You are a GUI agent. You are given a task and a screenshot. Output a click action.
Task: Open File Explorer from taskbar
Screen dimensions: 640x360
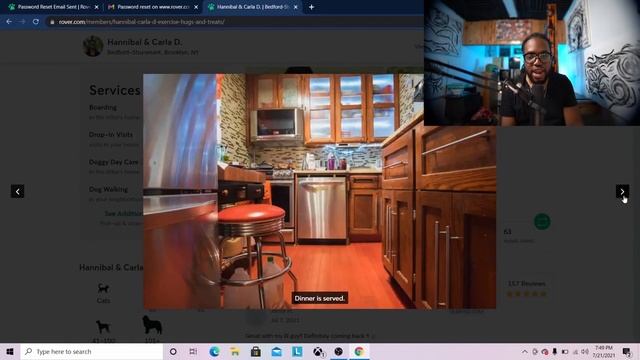(x=235, y=351)
